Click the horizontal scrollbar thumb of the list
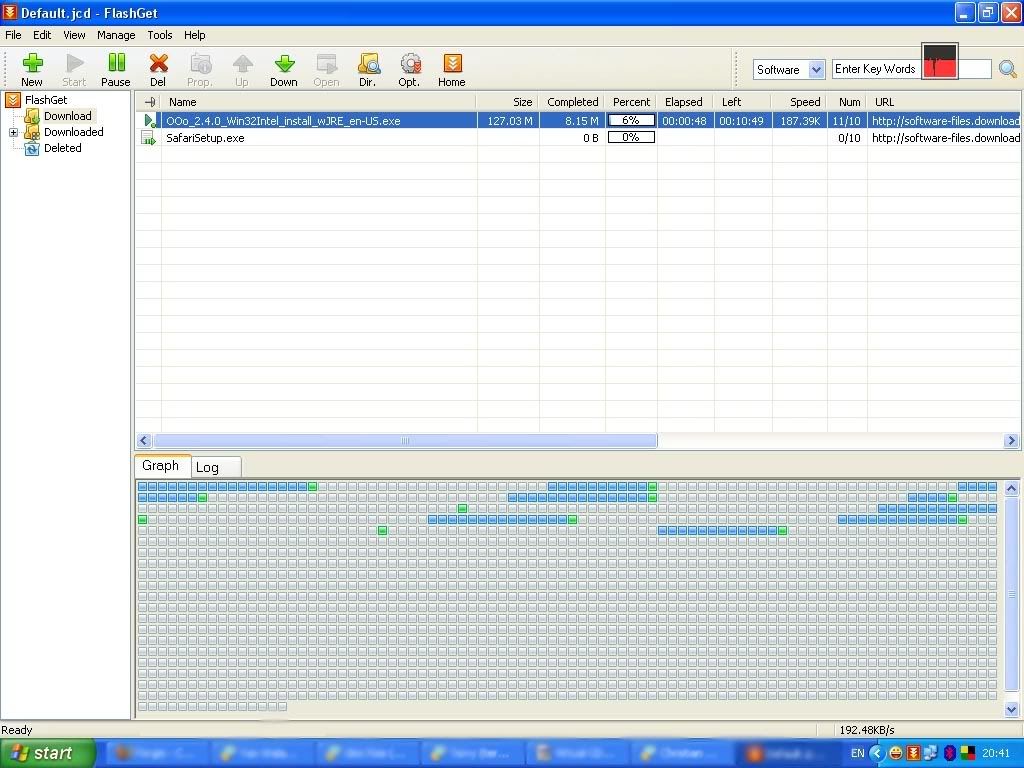Image resolution: width=1024 pixels, height=768 pixels. (x=405, y=441)
